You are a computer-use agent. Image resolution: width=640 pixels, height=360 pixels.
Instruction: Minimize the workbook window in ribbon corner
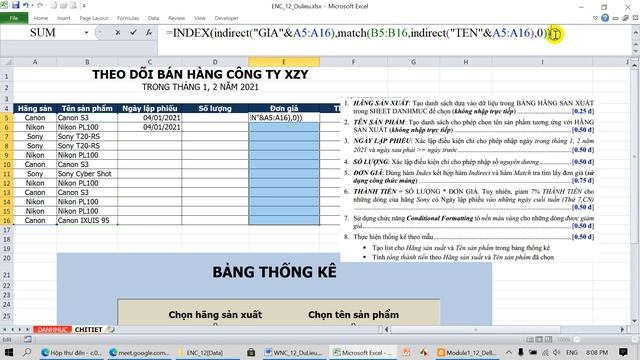615,18
